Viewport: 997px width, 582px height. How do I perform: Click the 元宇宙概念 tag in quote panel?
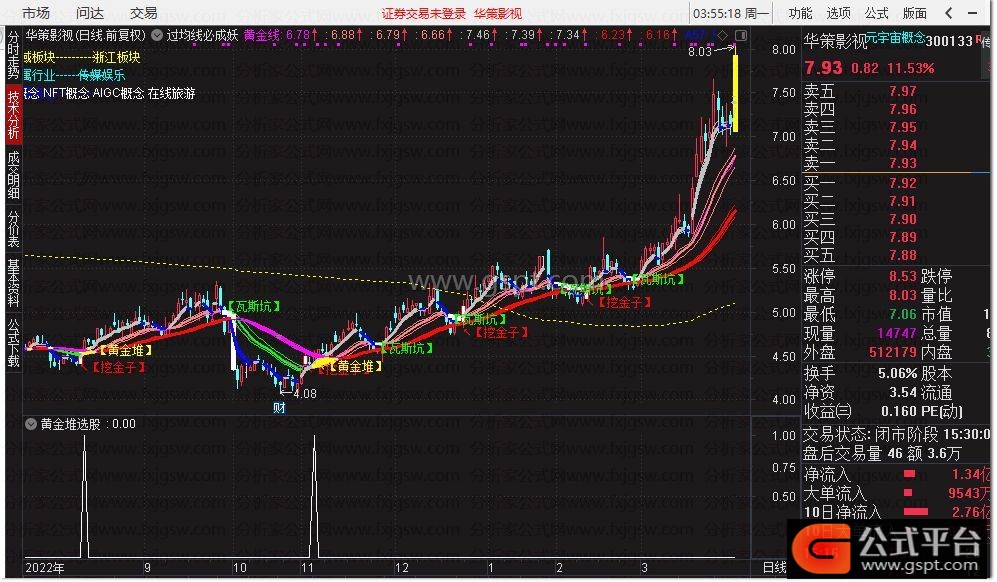point(895,38)
